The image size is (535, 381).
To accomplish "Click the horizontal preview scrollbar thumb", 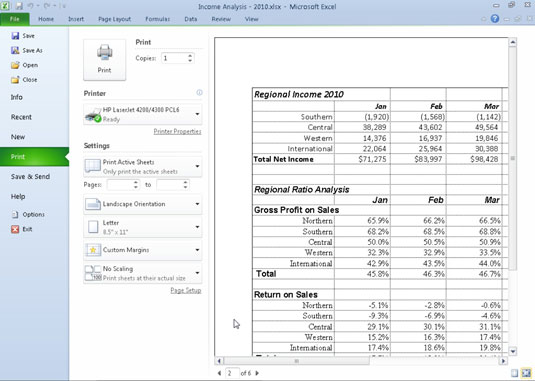I will (x=297, y=361).
